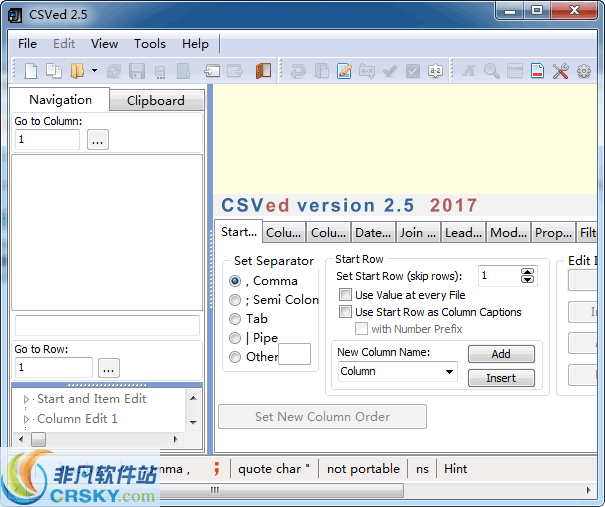Click the Hint status bar entry
Image resolution: width=605 pixels, height=507 pixels.
[455, 469]
